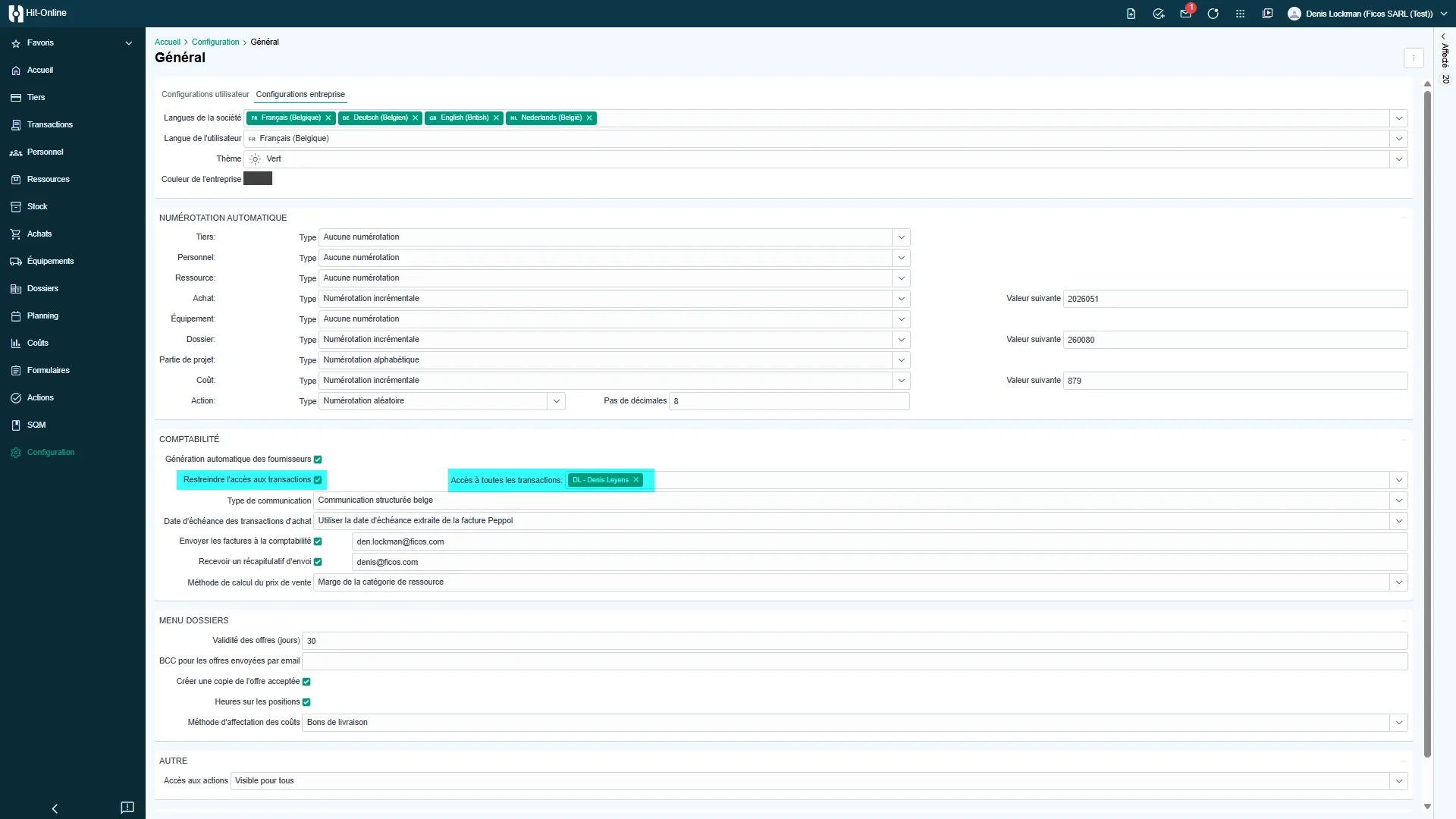This screenshot has width=1456, height=819.
Task: Click the Configuration breadcrumb link
Action: [x=215, y=42]
